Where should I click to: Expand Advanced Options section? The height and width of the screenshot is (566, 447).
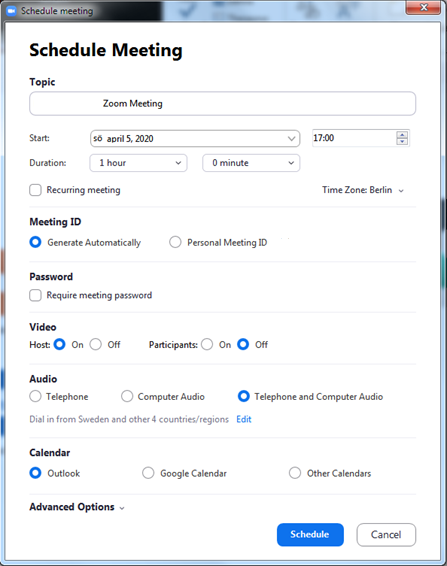point(77,507)
